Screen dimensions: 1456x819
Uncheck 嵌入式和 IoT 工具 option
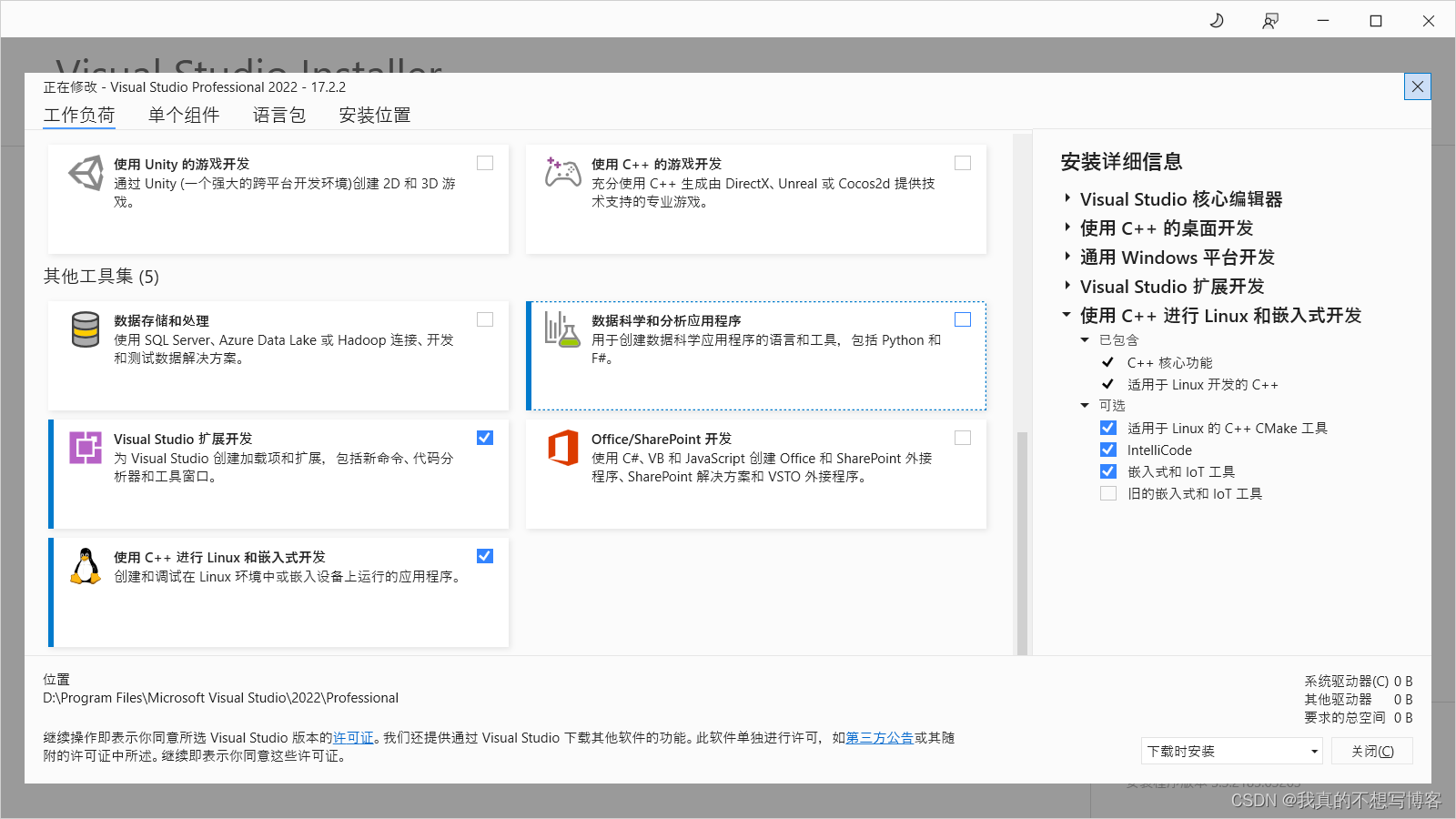pos(1108,471)
